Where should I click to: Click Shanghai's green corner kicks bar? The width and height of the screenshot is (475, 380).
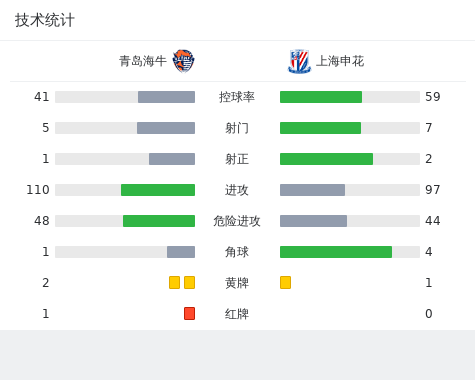coord(336,252)
